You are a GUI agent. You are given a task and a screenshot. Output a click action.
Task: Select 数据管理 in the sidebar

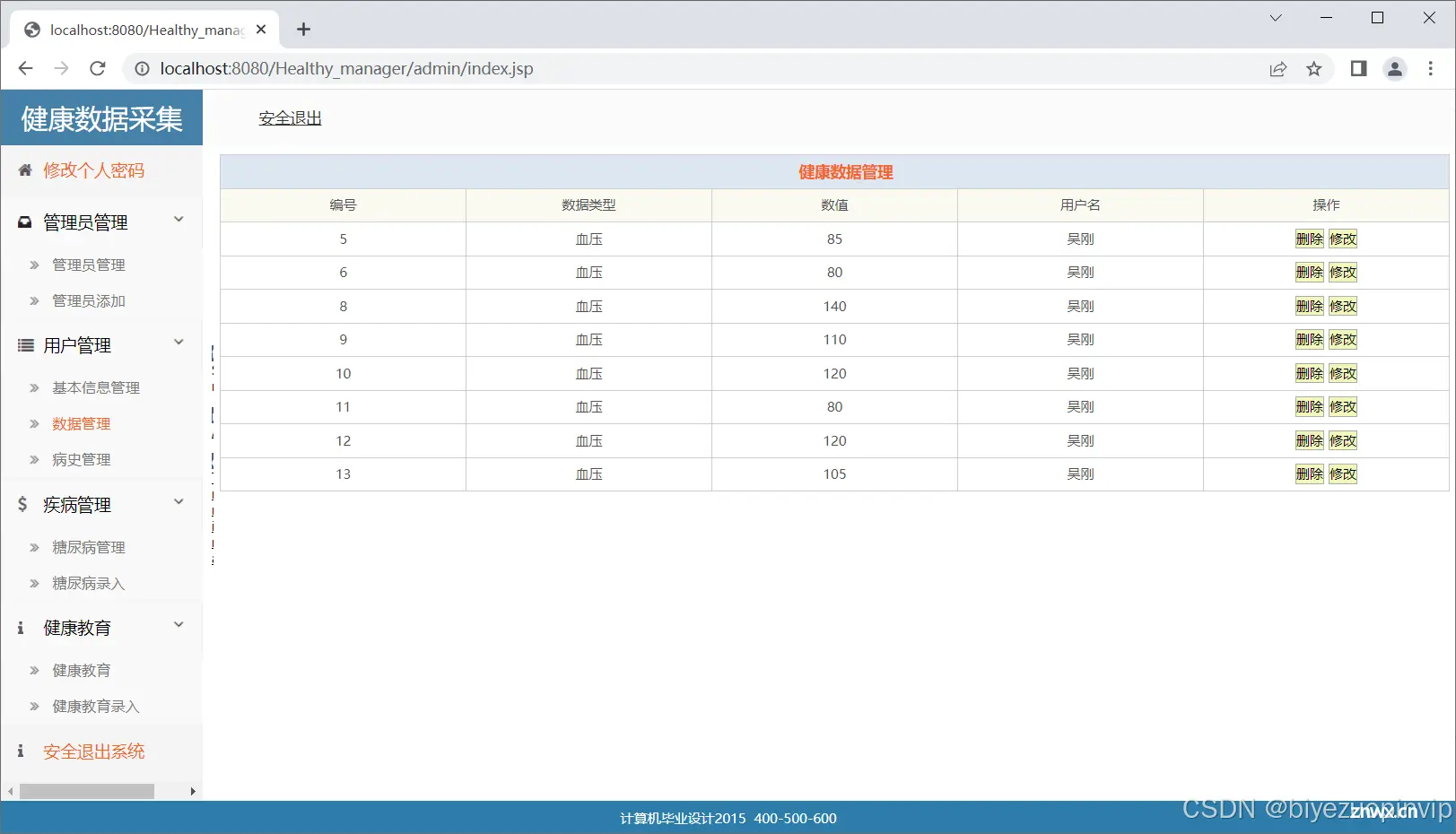pos(82,423)
